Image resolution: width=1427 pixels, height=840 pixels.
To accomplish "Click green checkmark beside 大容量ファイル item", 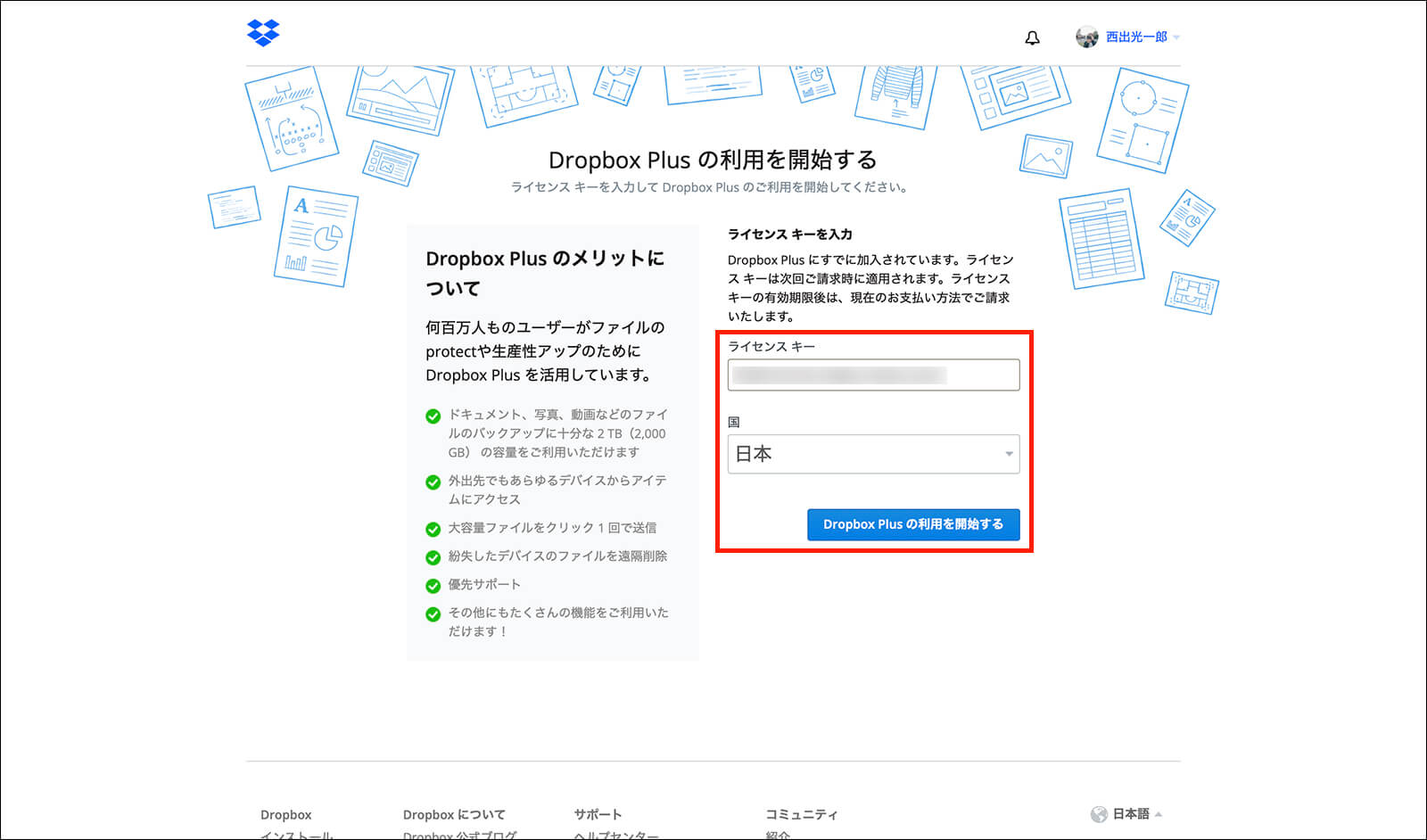I will click(433, 530).
